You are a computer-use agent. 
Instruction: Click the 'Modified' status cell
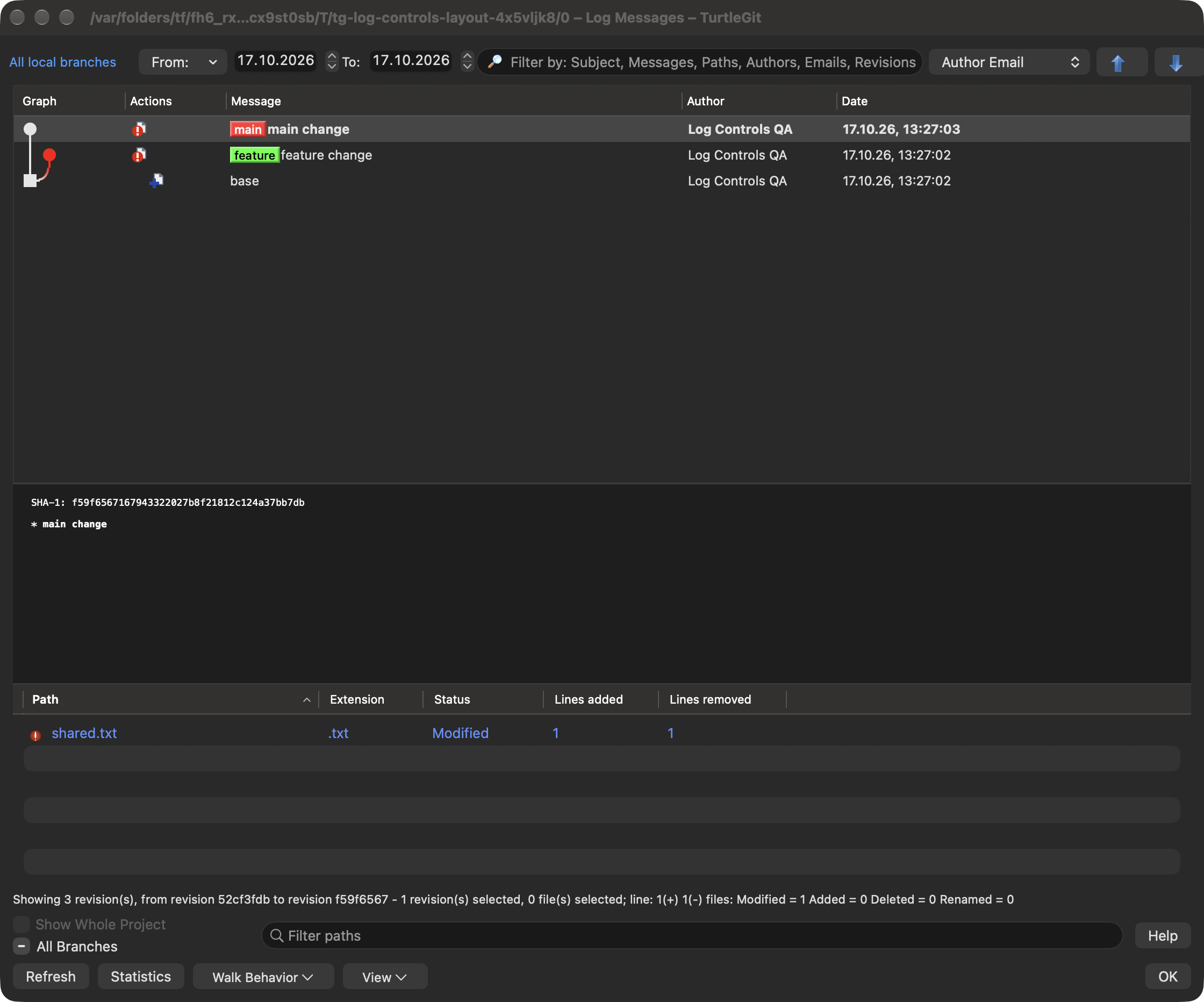point(461,733)
